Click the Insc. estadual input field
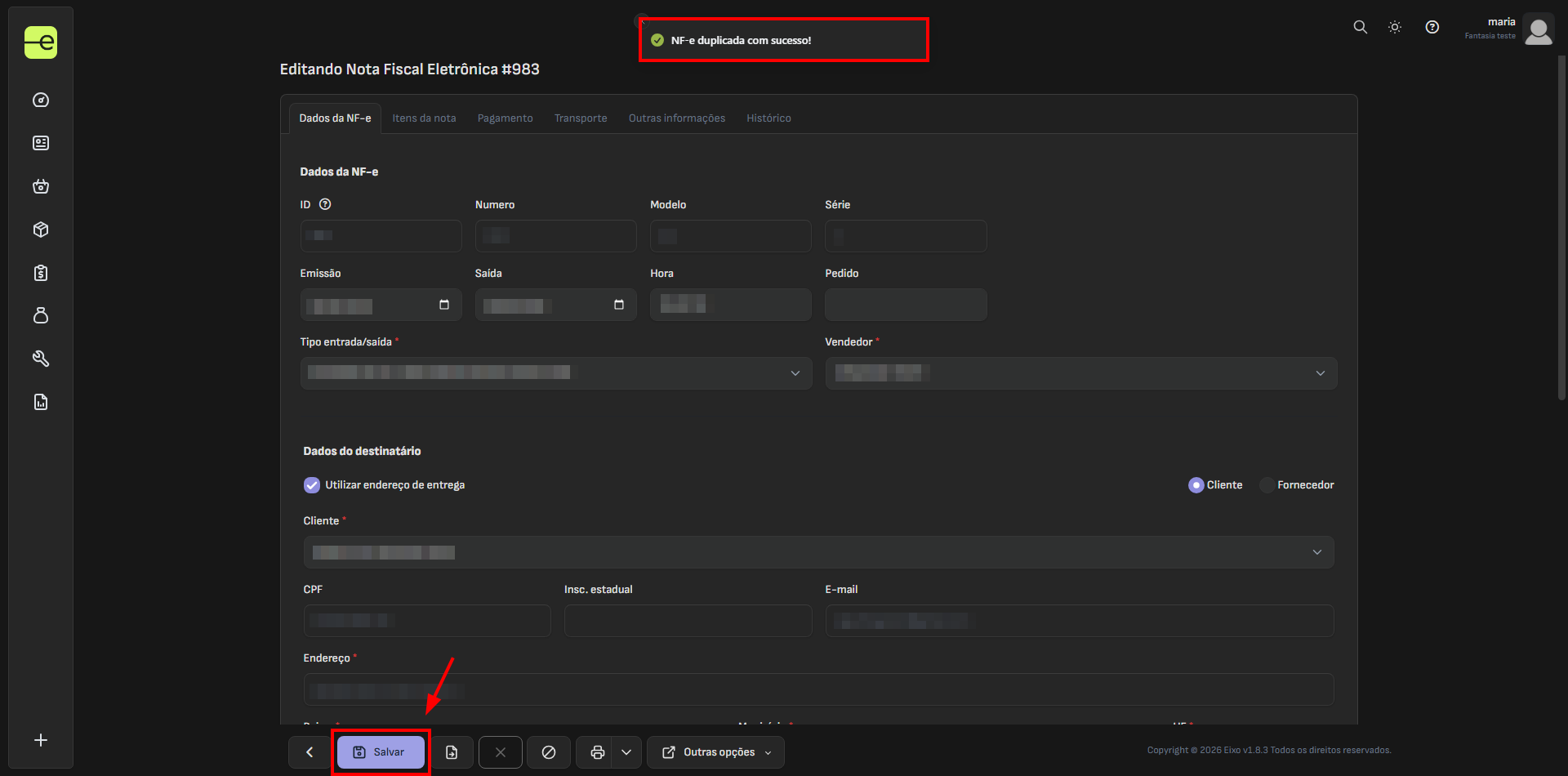Viewport: 1568px width, 776px height. point(688,621)
